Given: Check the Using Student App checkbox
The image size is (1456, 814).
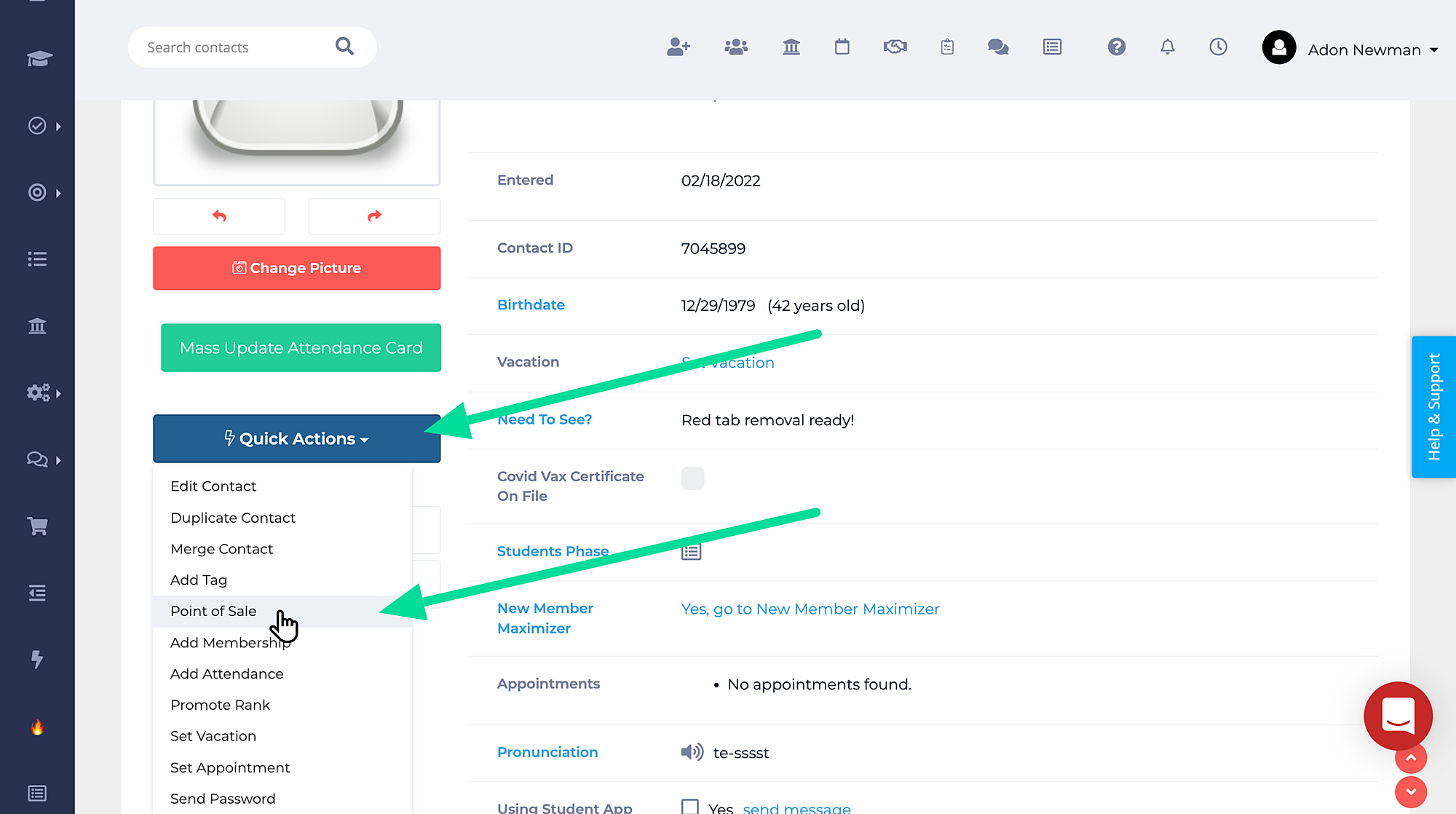Looking at the screenshot, I should pos(689,806).
